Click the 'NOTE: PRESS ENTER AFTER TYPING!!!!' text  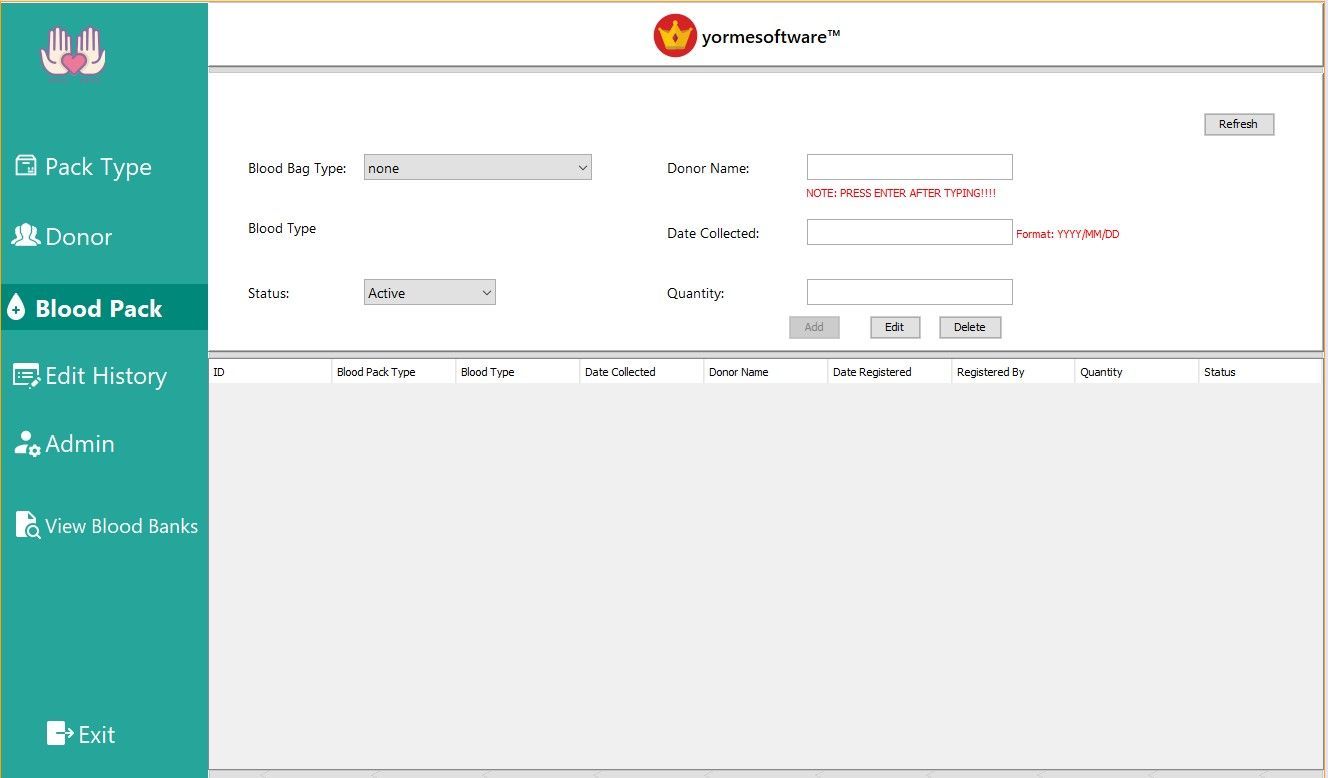(901, 193)
